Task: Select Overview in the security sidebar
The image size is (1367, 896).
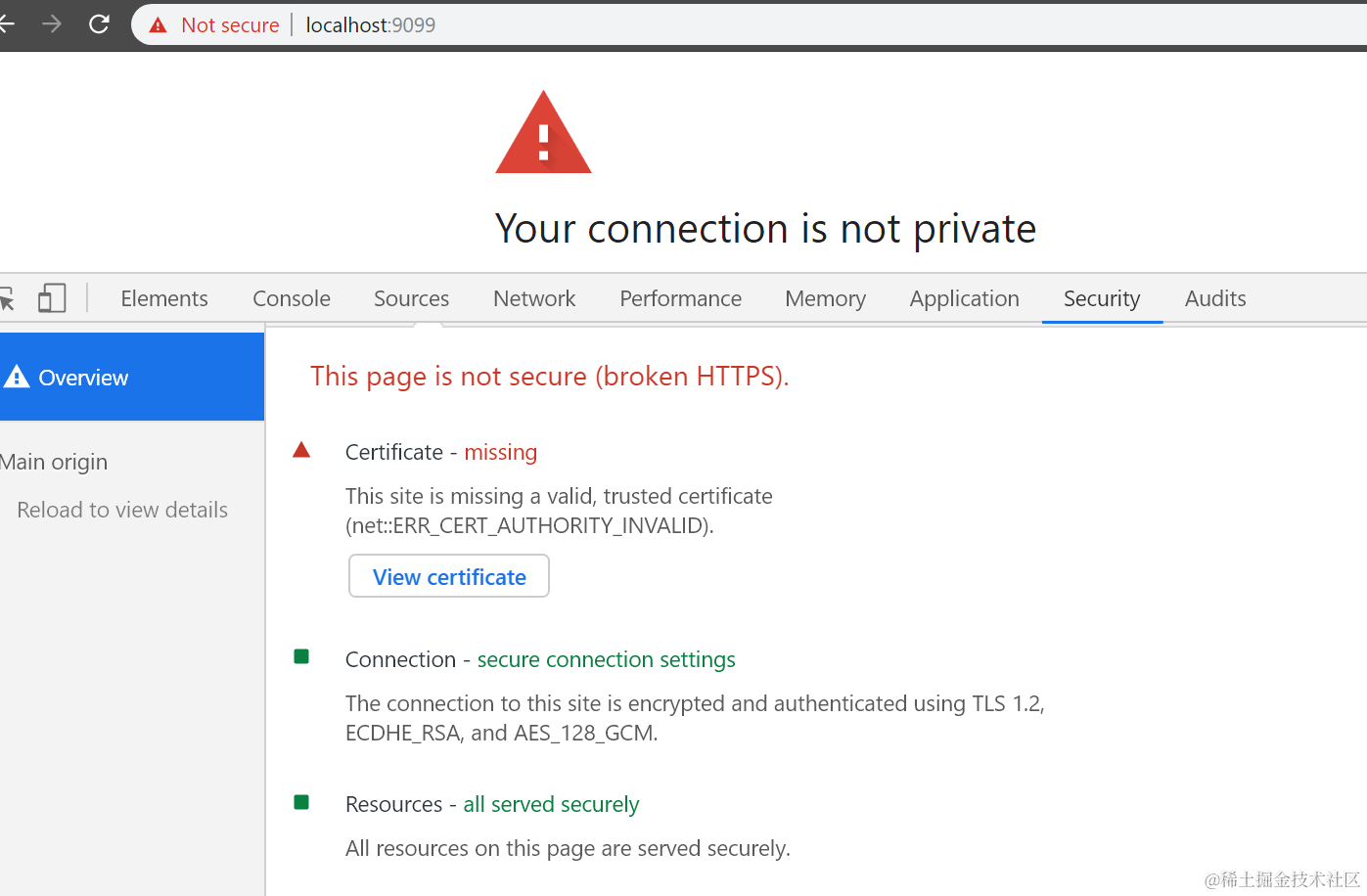Action: pos(83,378)
